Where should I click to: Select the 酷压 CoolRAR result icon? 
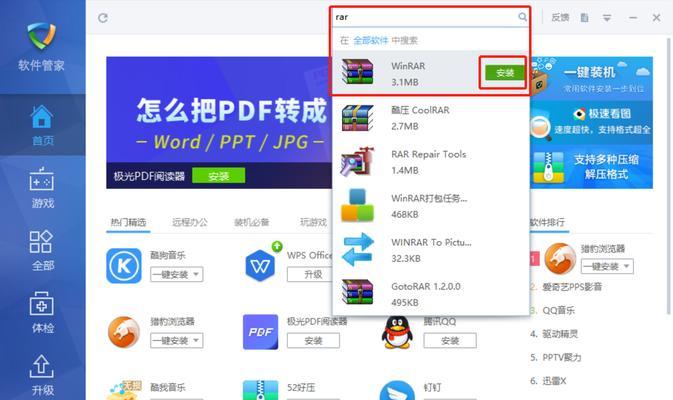coord(358,118)
